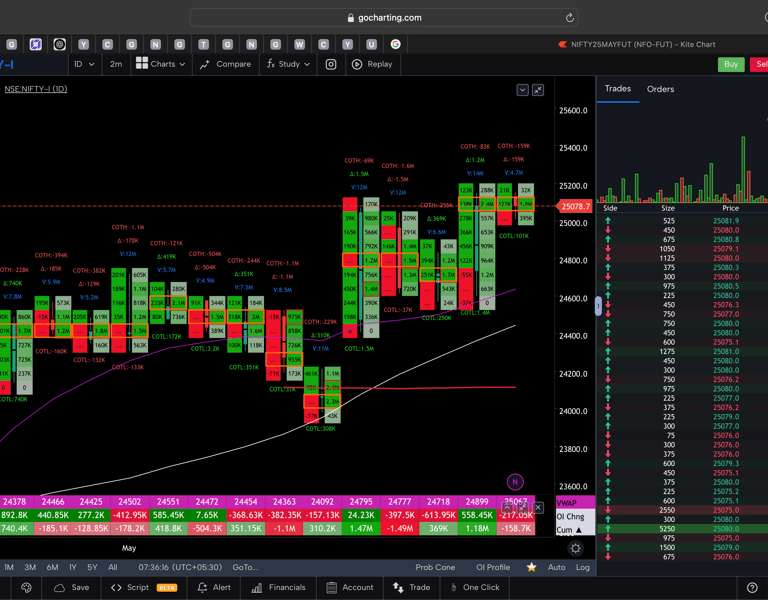Click the OI Chng row label

571,516
